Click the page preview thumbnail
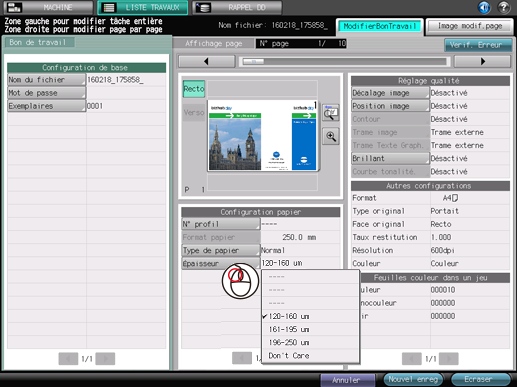The image size is (517, 387). tap(263, 136)
